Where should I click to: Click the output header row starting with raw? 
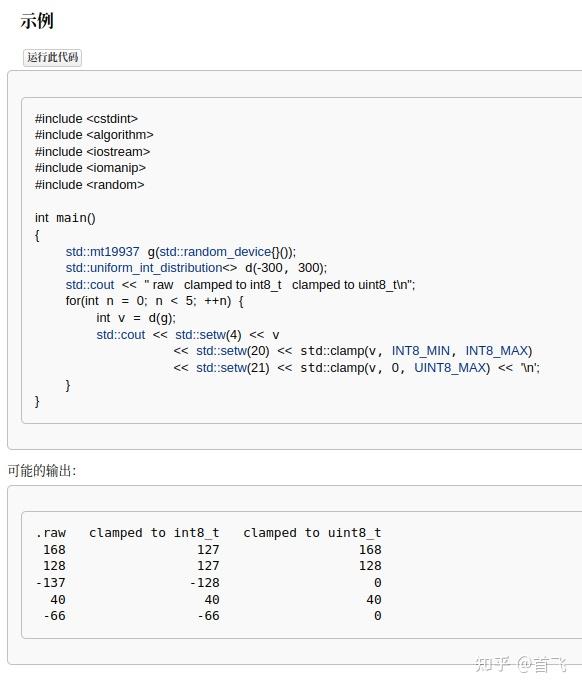tap(208, 533)
